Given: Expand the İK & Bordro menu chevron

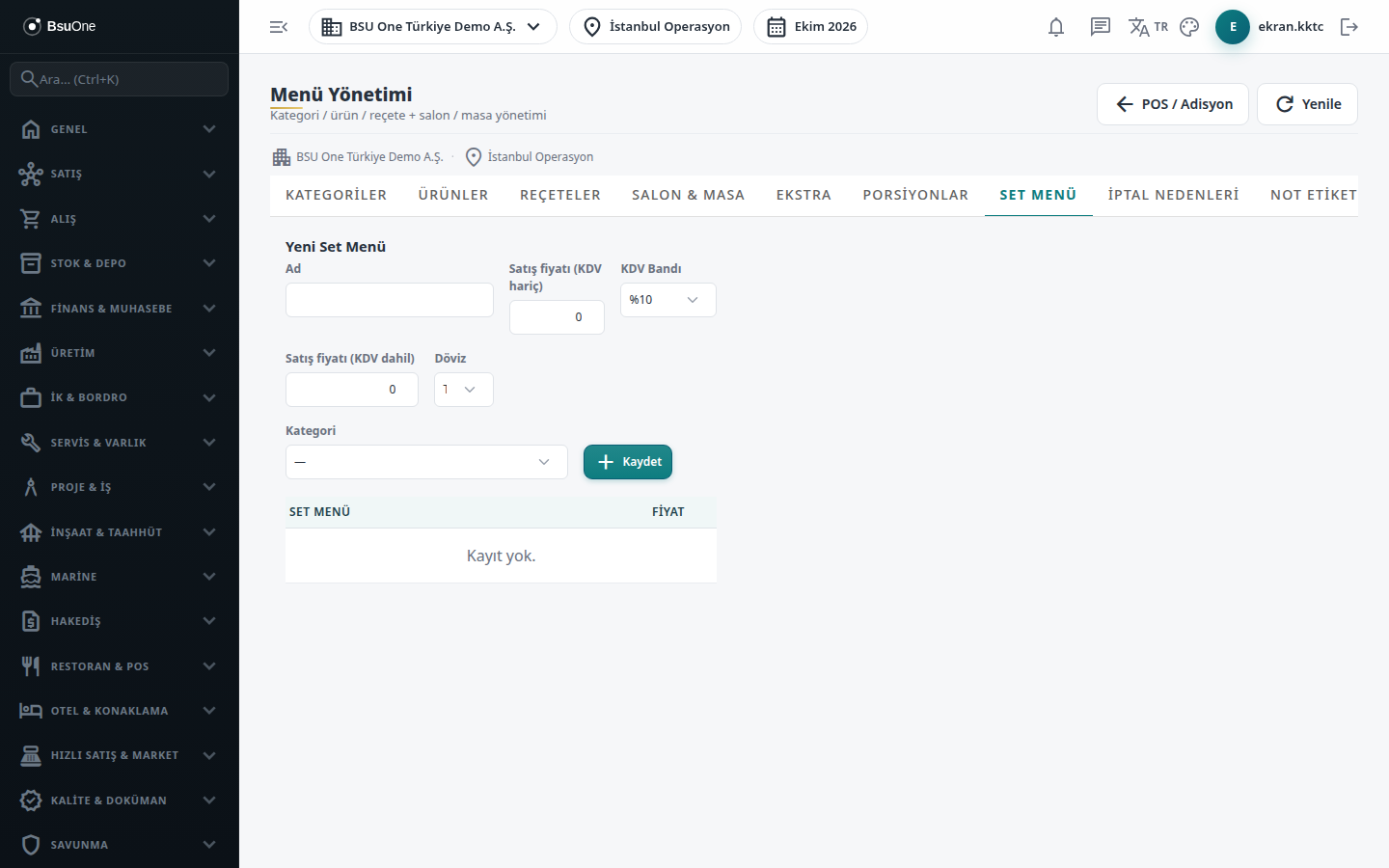Looking at the screenshot, I should coord(209,397).
